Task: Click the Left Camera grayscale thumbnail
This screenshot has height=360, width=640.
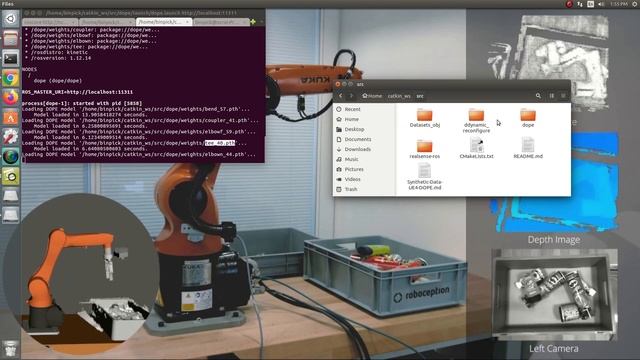Action: 554,295
